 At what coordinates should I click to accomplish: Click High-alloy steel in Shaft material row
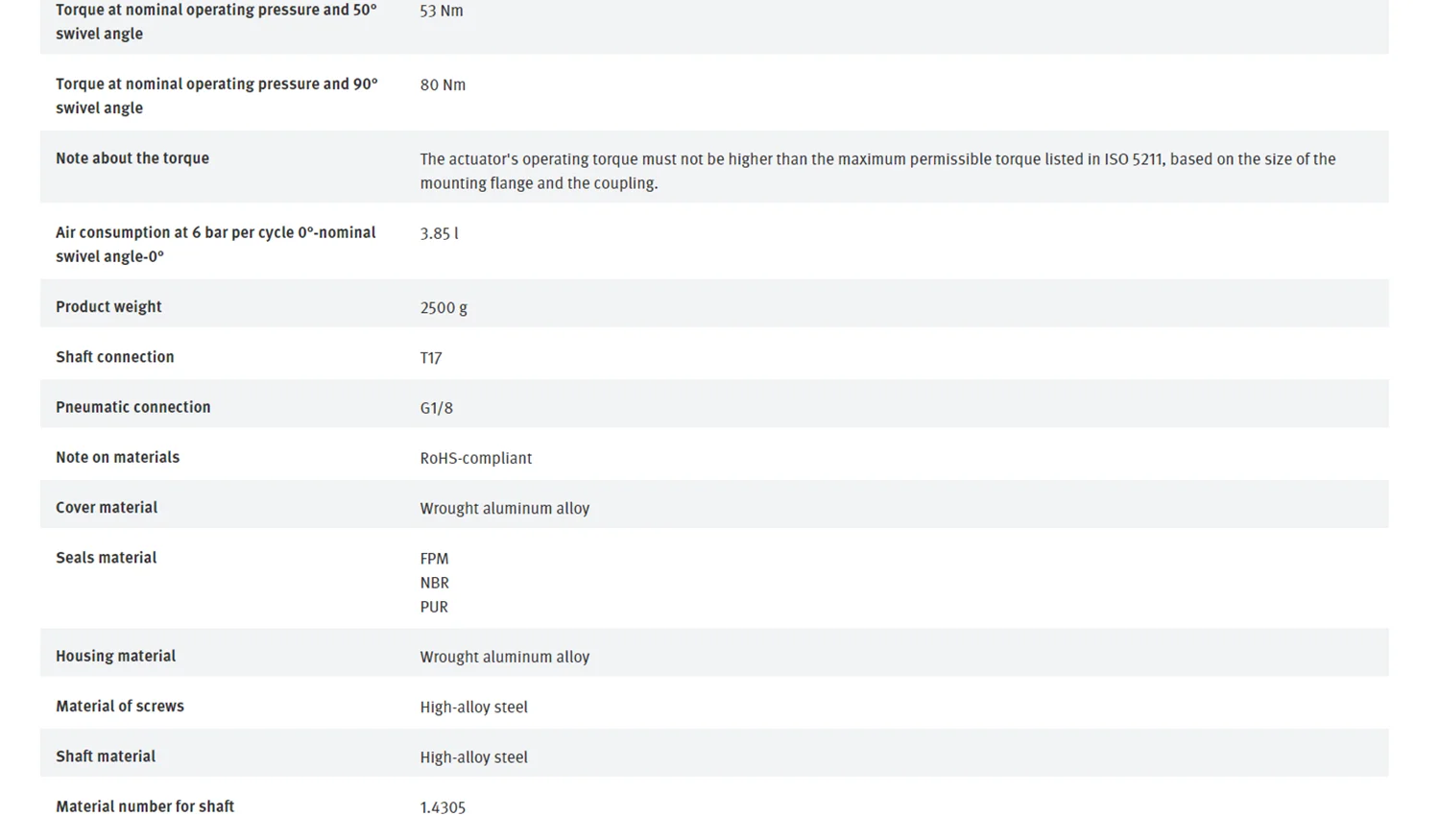pyautogui.click(x=474, y=757)
